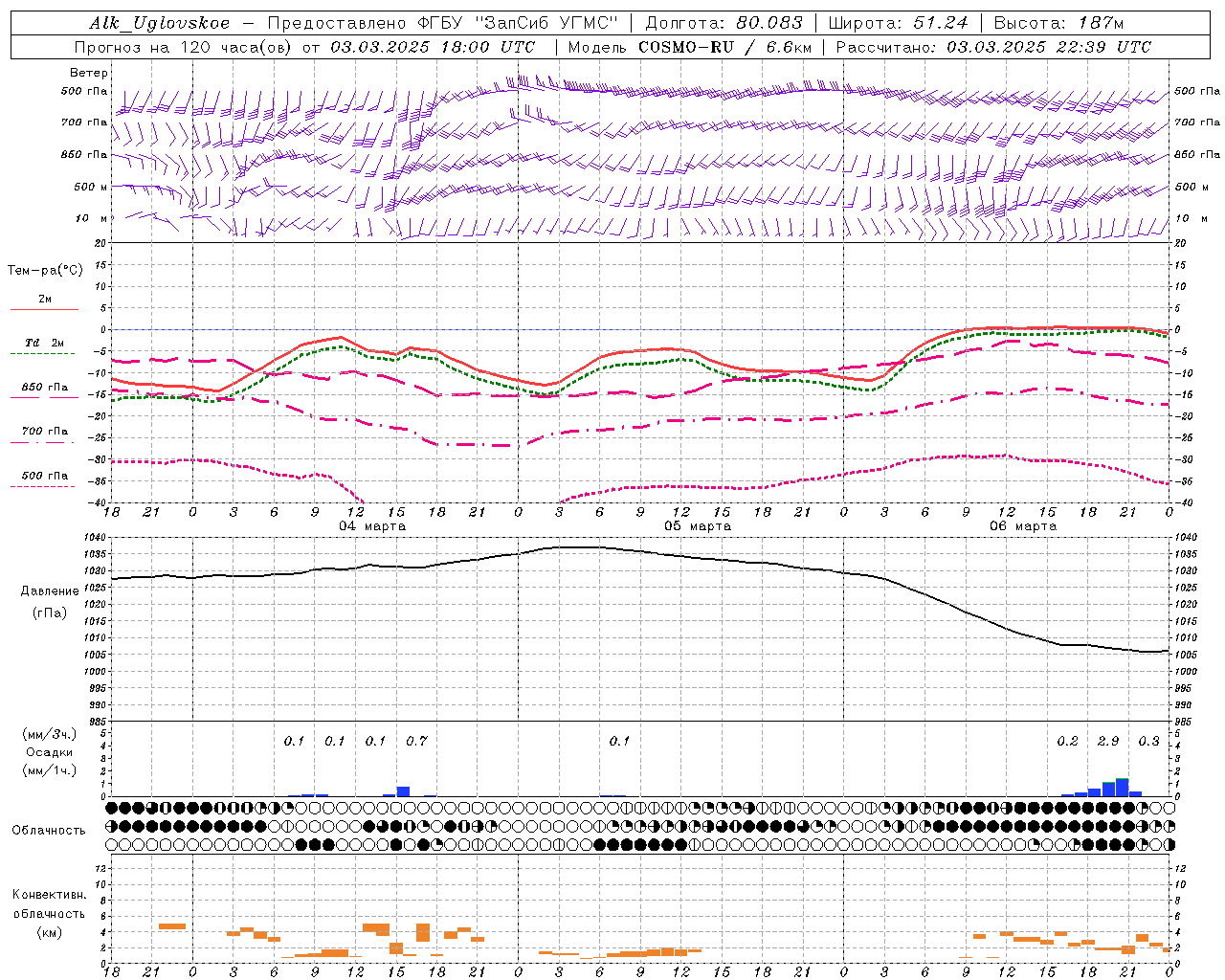Click the 2.9 precipitation total
The height and width of the screenshot is (980, 1225).
pos(1108,741)
